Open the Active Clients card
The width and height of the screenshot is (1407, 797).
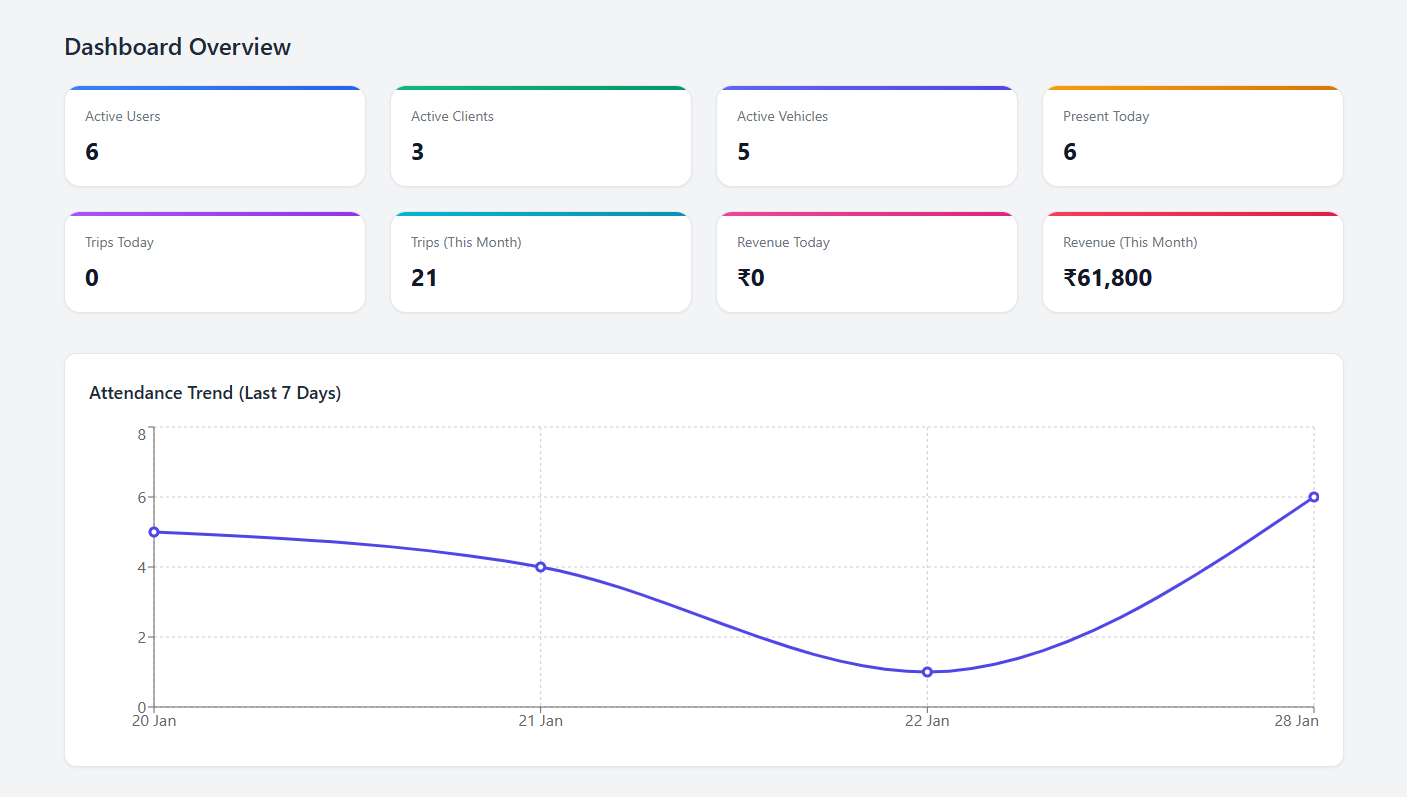541,135
